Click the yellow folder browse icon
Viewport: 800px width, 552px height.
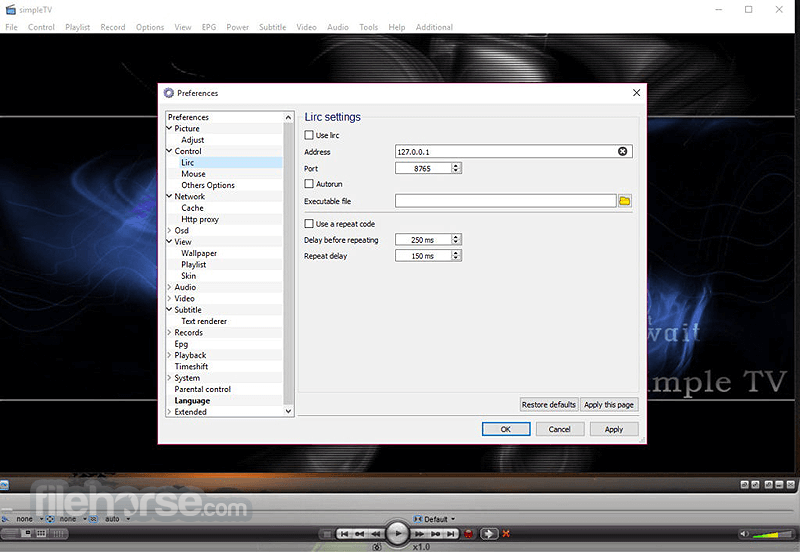(624, 201)
